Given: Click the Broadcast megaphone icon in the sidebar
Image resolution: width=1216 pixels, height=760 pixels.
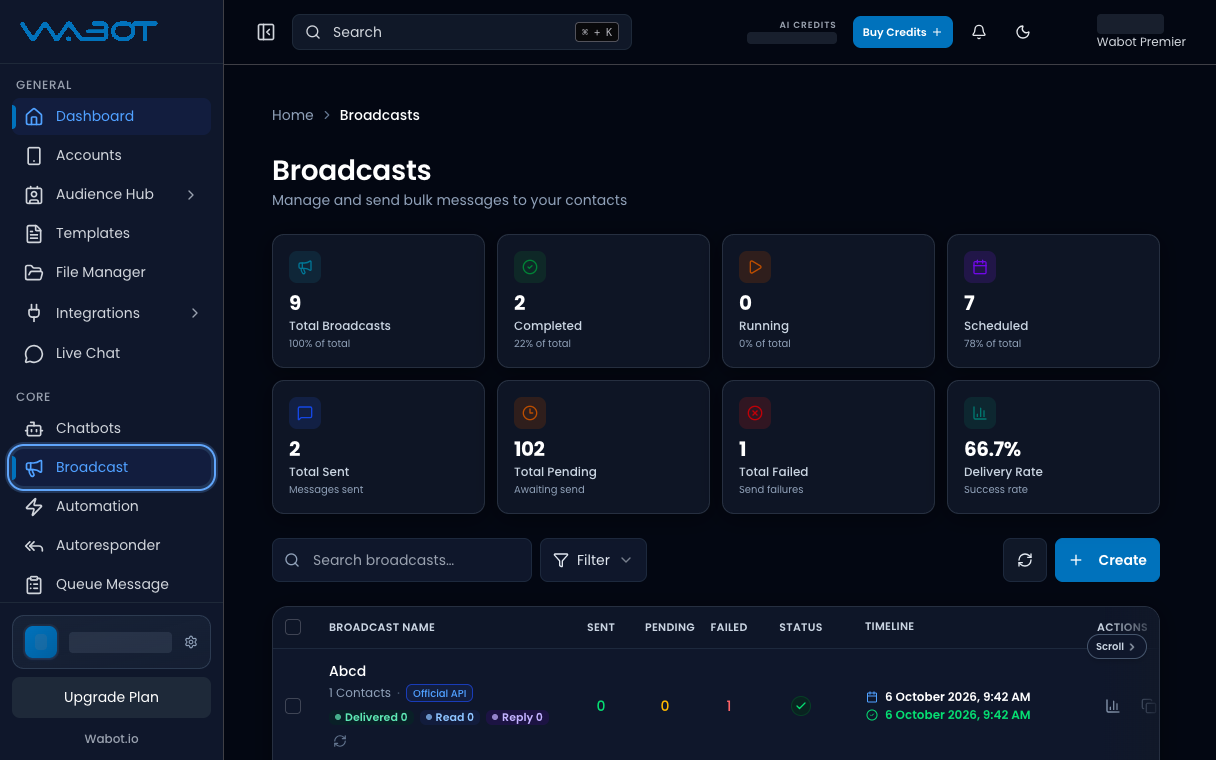Looking at the screenshot, I should (x=34, y=467).
